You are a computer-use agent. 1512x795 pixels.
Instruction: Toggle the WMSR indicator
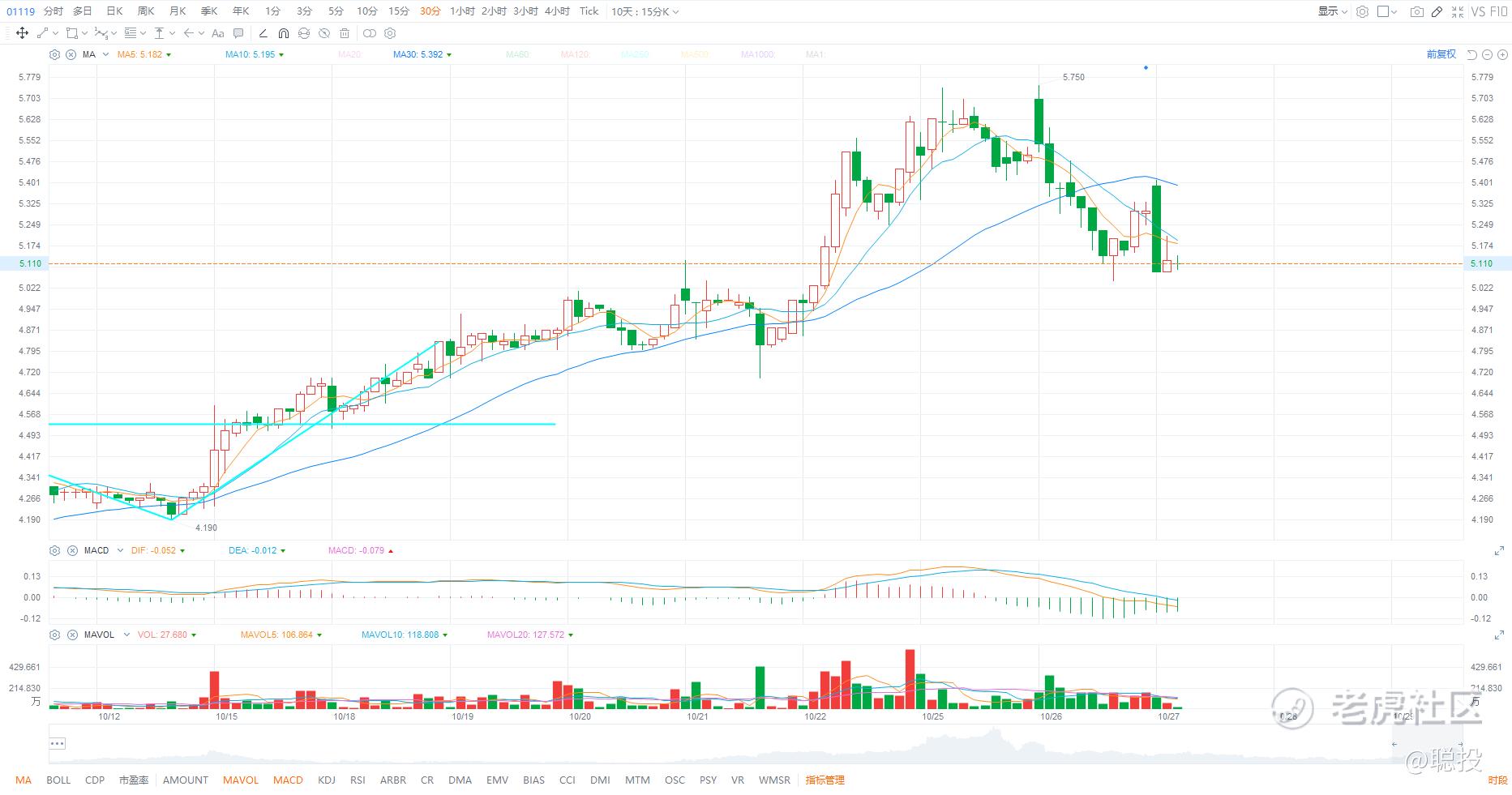(774, 780)
